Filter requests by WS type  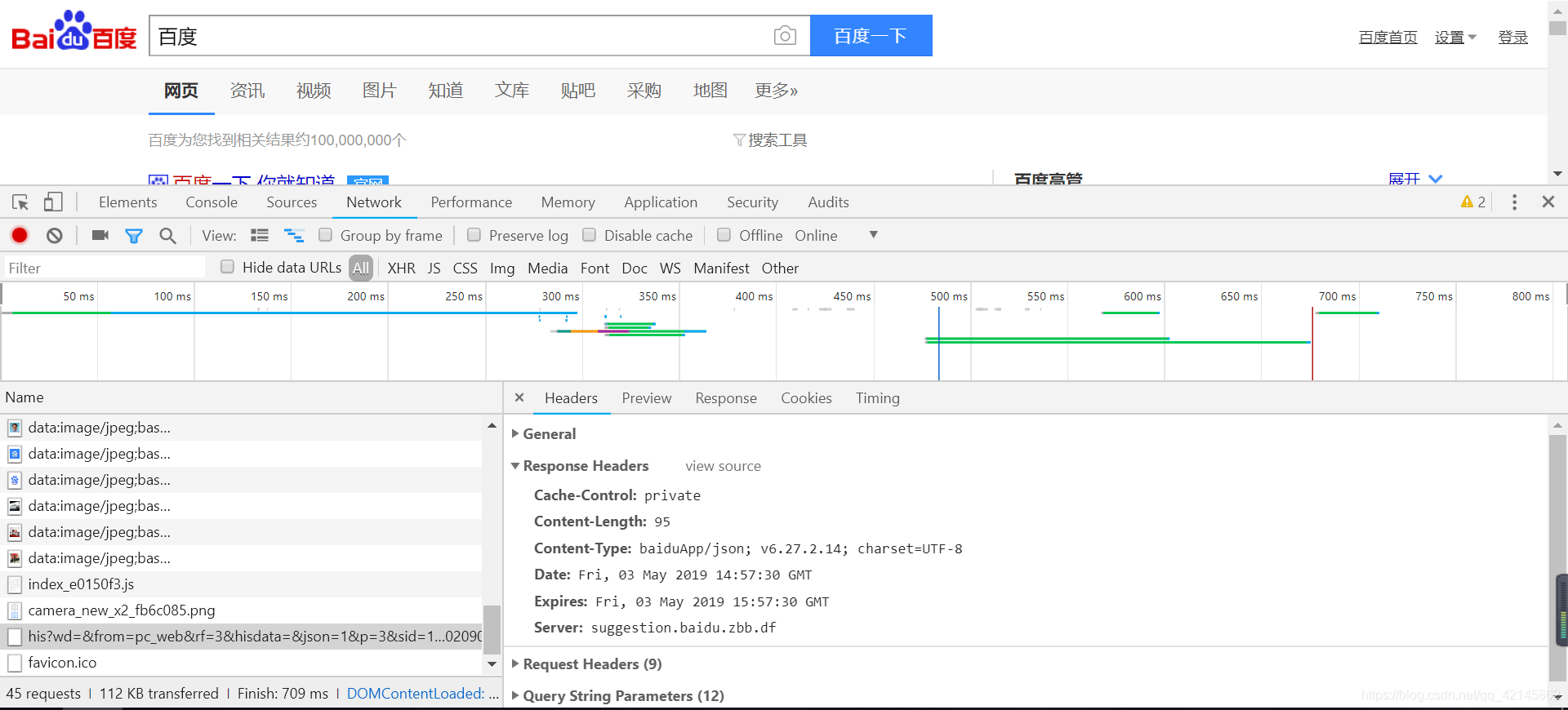(670, 268)
